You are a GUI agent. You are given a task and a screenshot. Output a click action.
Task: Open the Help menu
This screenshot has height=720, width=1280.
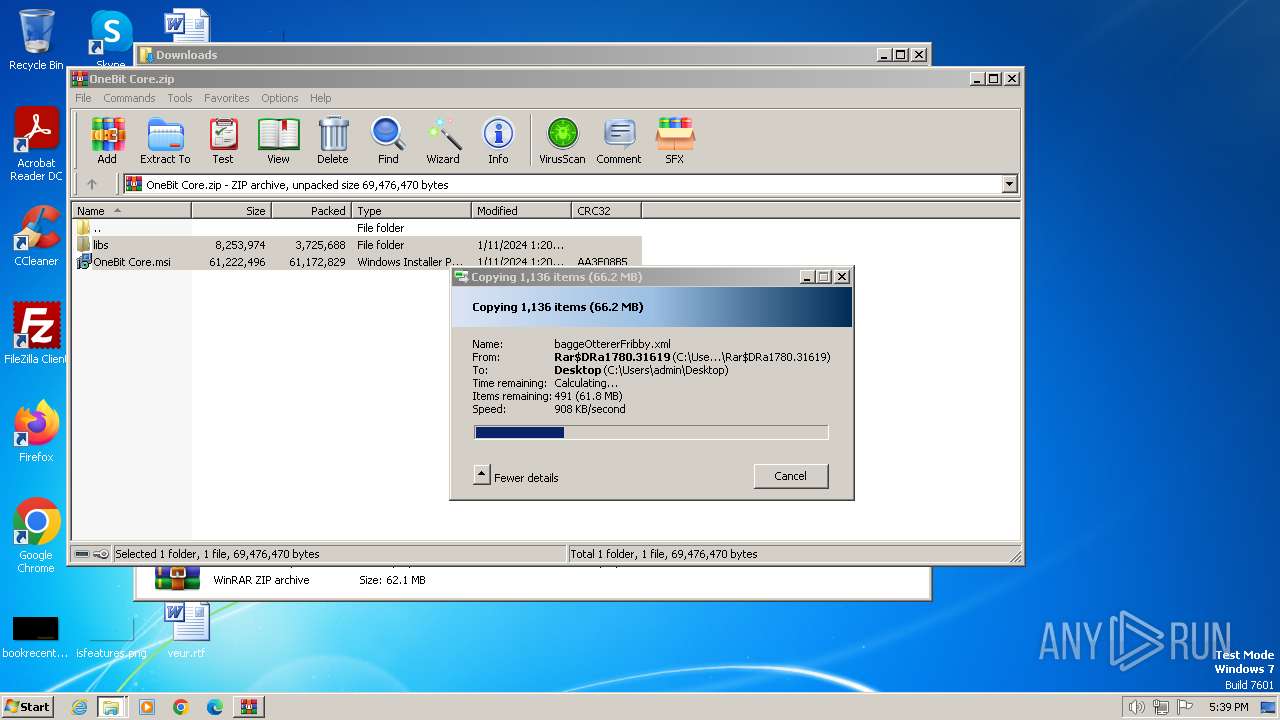(321, 98)
